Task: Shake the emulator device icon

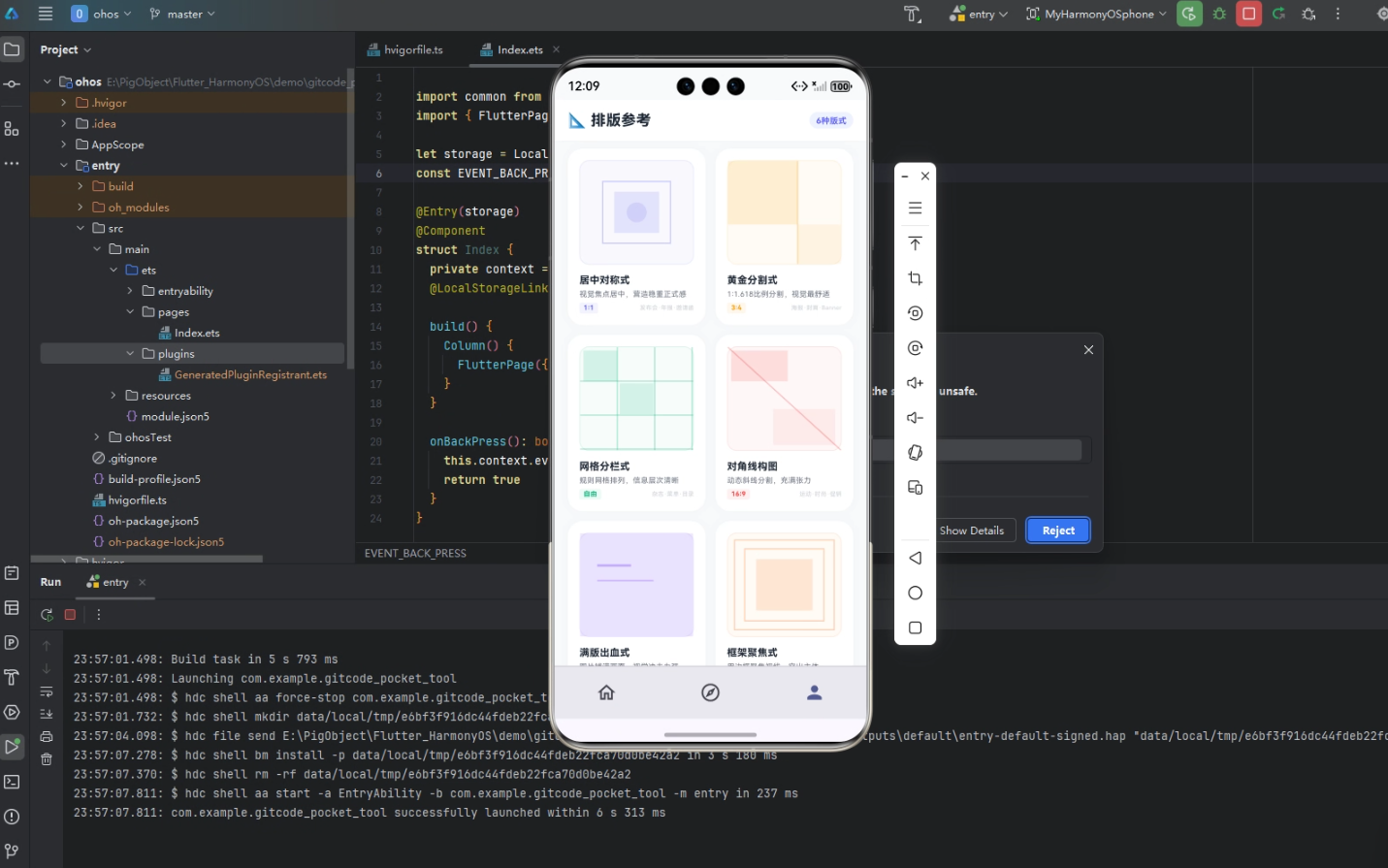Action: [915, 453]
